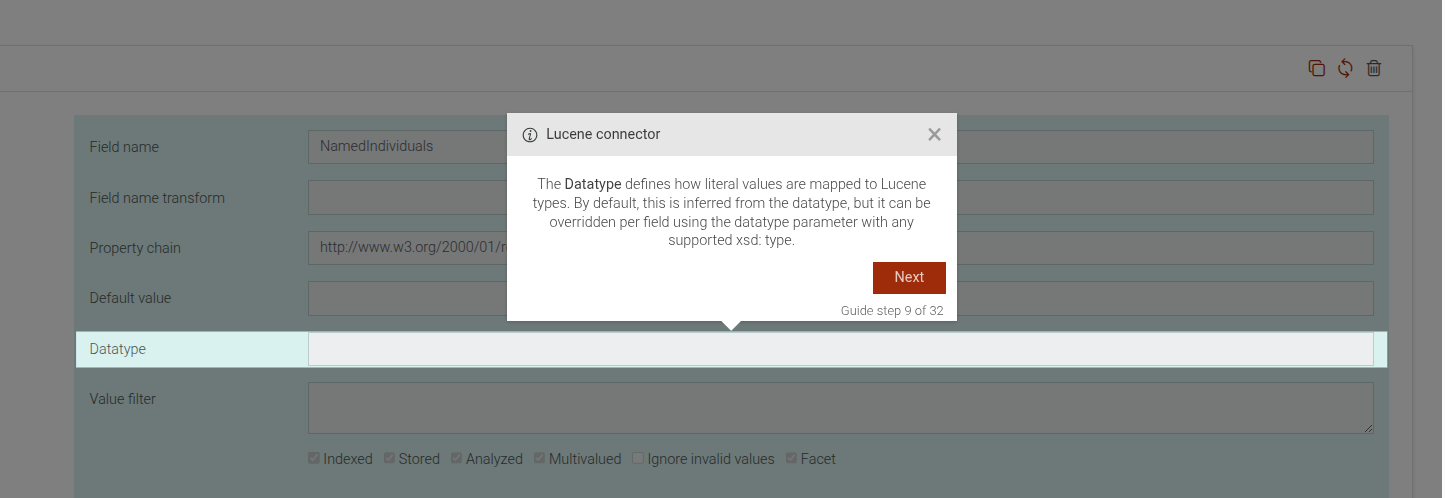Click the highlighted Datatype label

point(118,349)
